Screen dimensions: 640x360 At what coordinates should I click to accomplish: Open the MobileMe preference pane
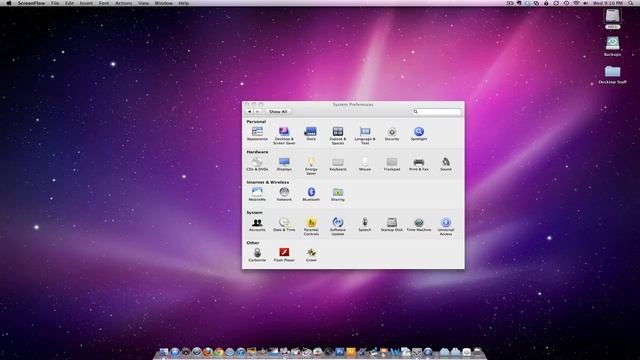pyautogui.click(x=257, y=194)
